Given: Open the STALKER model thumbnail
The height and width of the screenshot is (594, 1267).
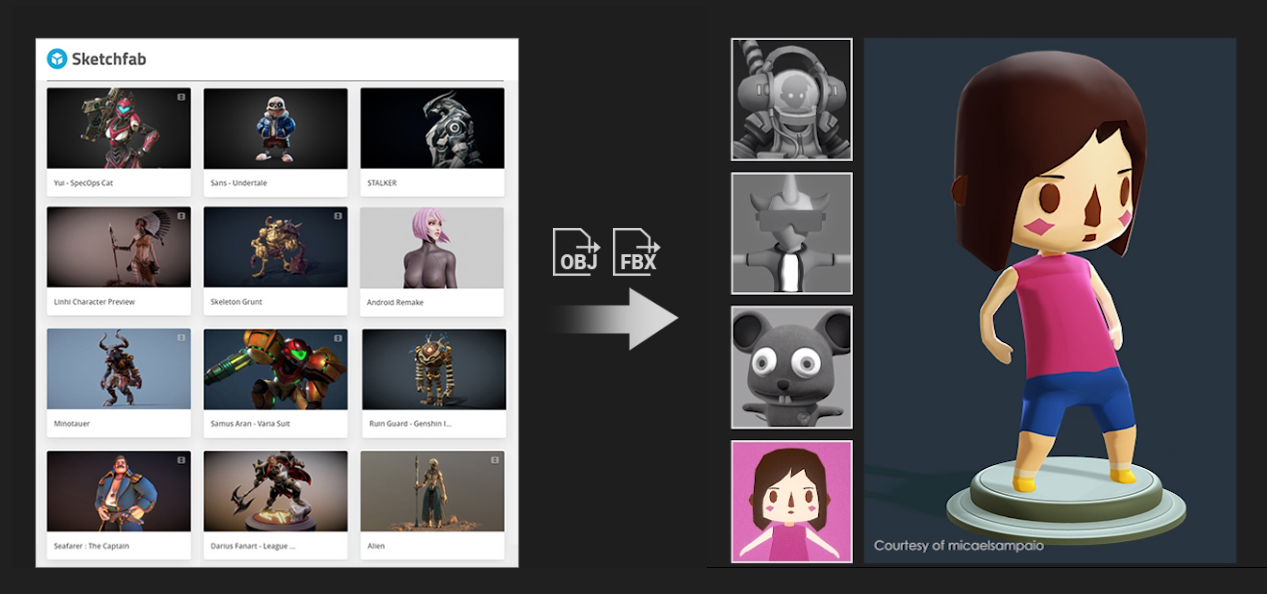Looking at the screenshot, I should click(x=433, y=128).
